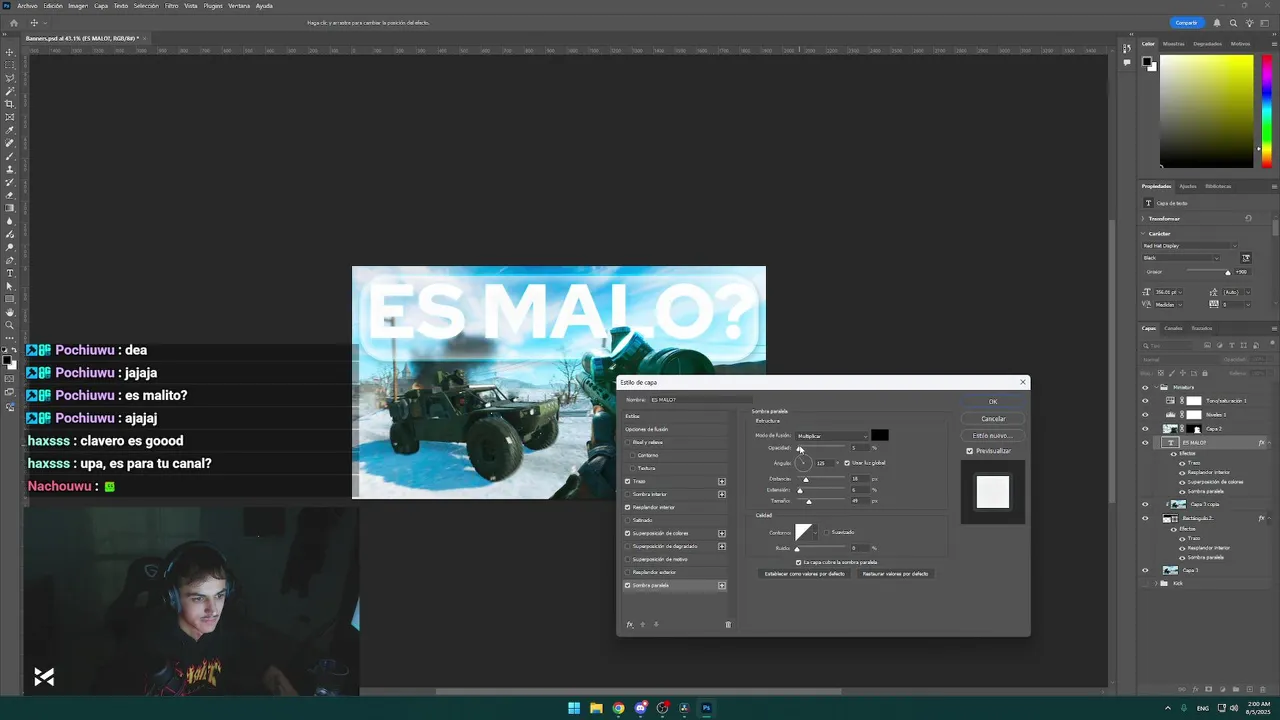The image size is (1280, 720).
Task: Click the Estilo nuevo... button
Action: point(993,436)
